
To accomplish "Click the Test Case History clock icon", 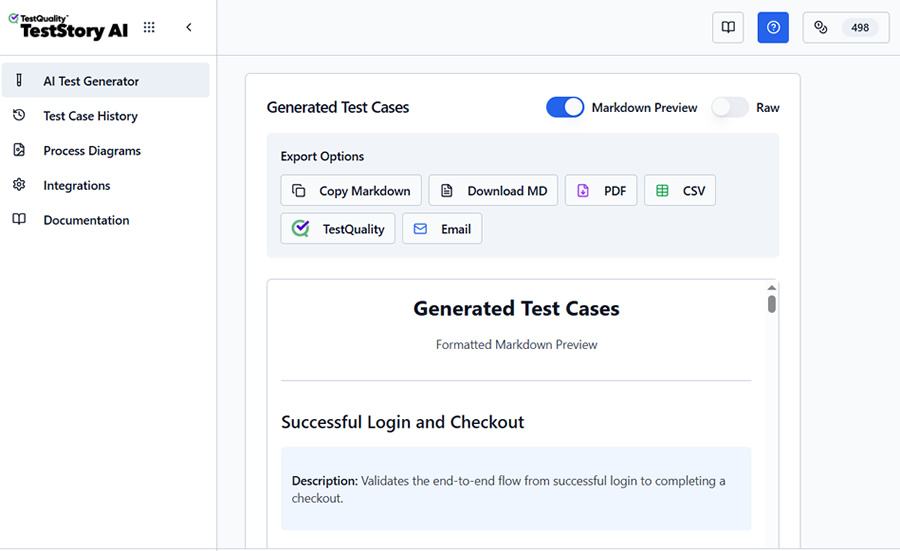I will pyautogui.click(x=19, y=116).
